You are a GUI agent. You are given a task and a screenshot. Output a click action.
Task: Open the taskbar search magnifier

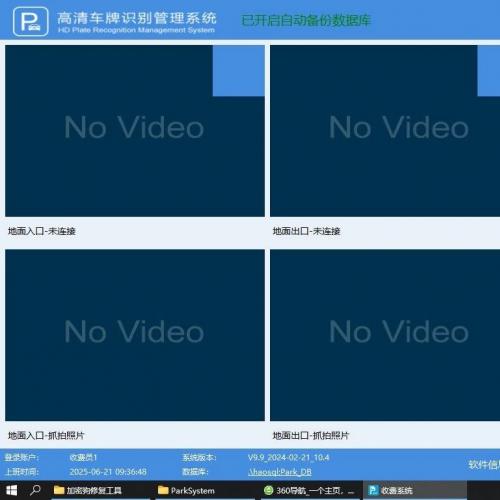coord(35,490)
